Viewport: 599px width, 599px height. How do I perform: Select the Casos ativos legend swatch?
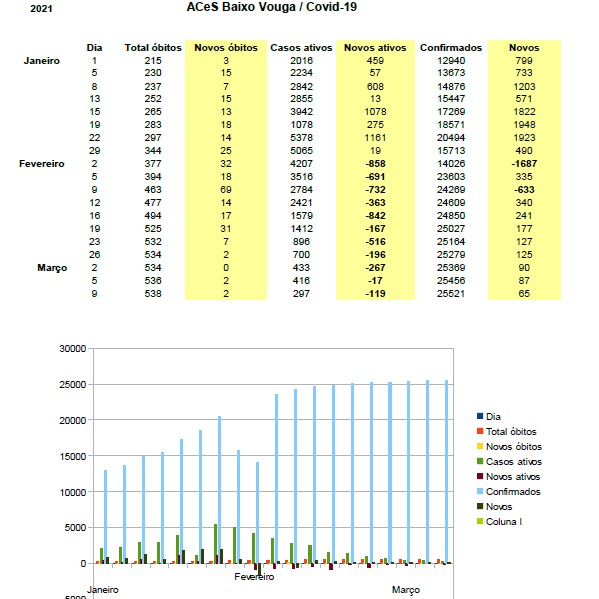point(480,461)
